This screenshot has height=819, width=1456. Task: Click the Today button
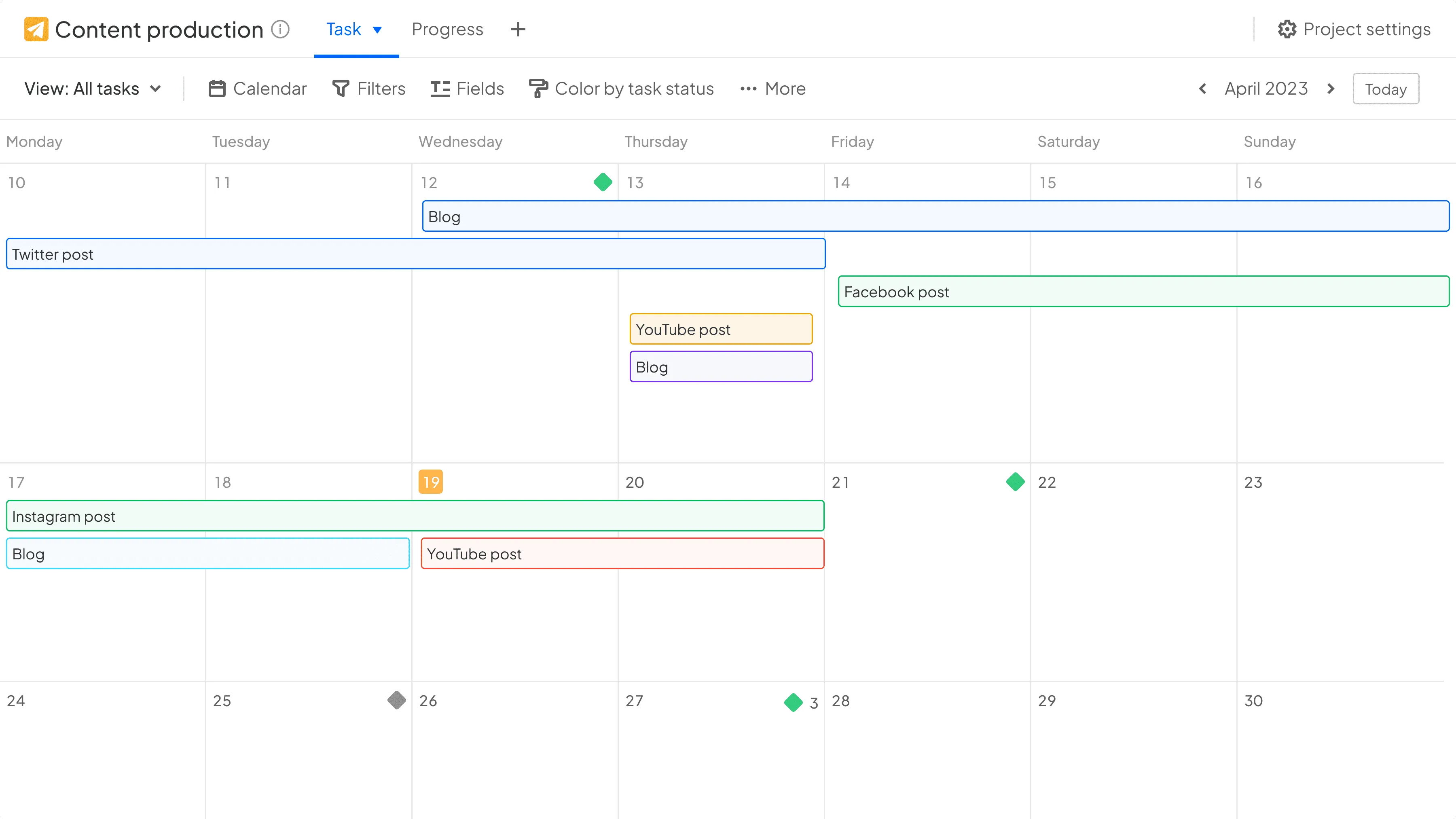coord(1385,89)
